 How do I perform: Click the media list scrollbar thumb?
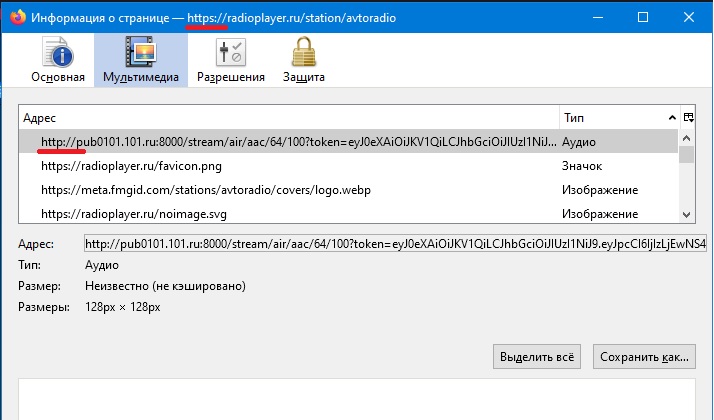pyautogui.click(x=687, y=154)
